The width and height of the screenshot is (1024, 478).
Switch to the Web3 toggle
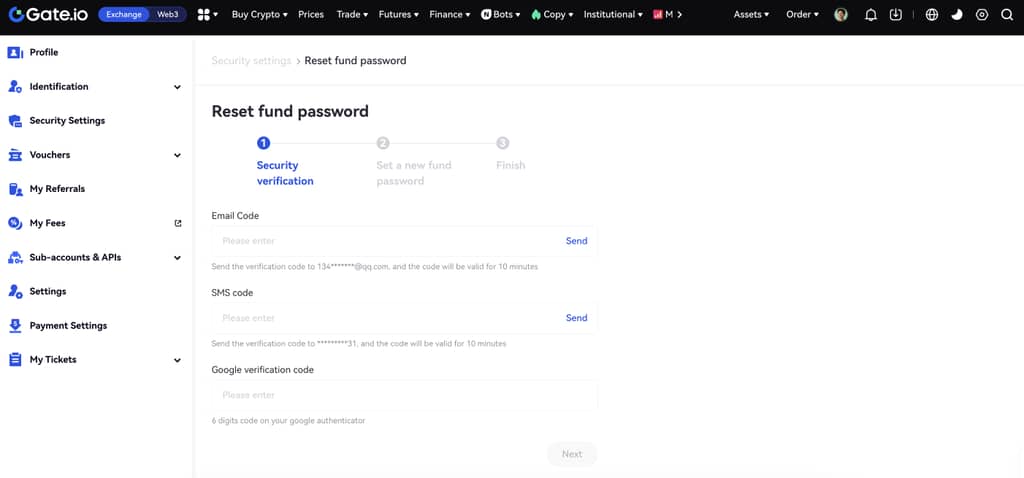[x=168, y=15]
